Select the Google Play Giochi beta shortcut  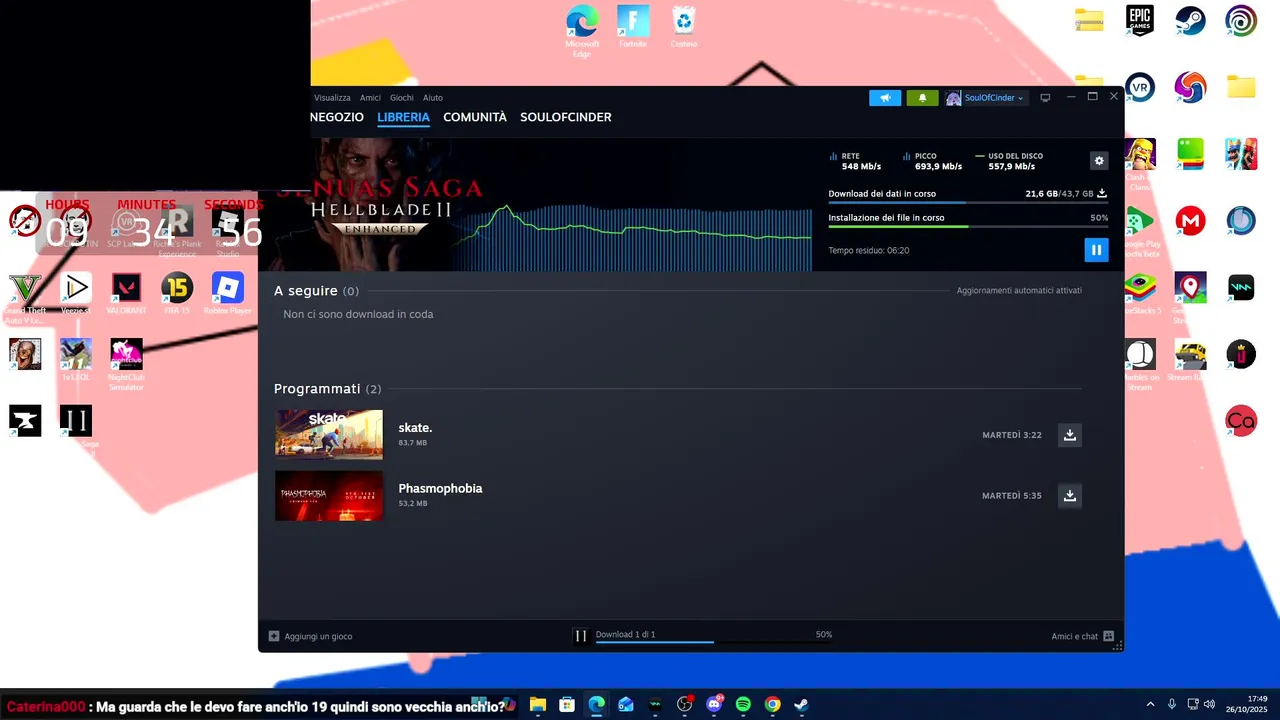click(1139, 230)
